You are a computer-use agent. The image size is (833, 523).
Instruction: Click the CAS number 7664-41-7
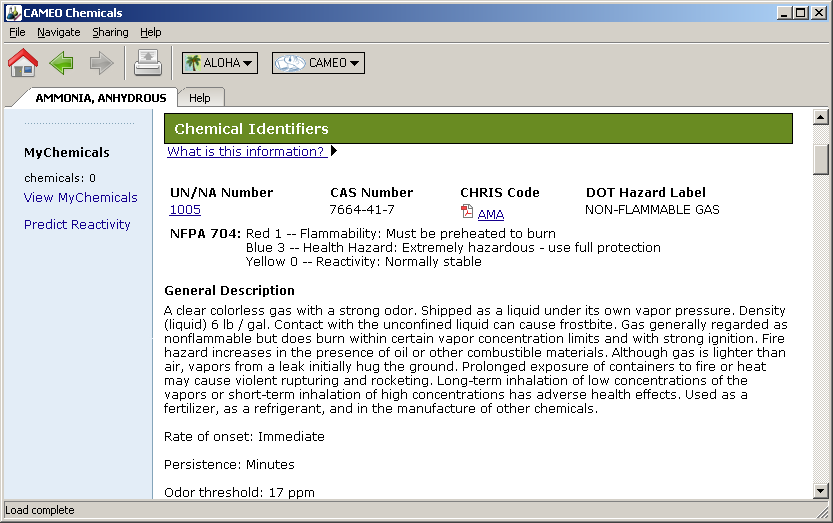[362, 210]
